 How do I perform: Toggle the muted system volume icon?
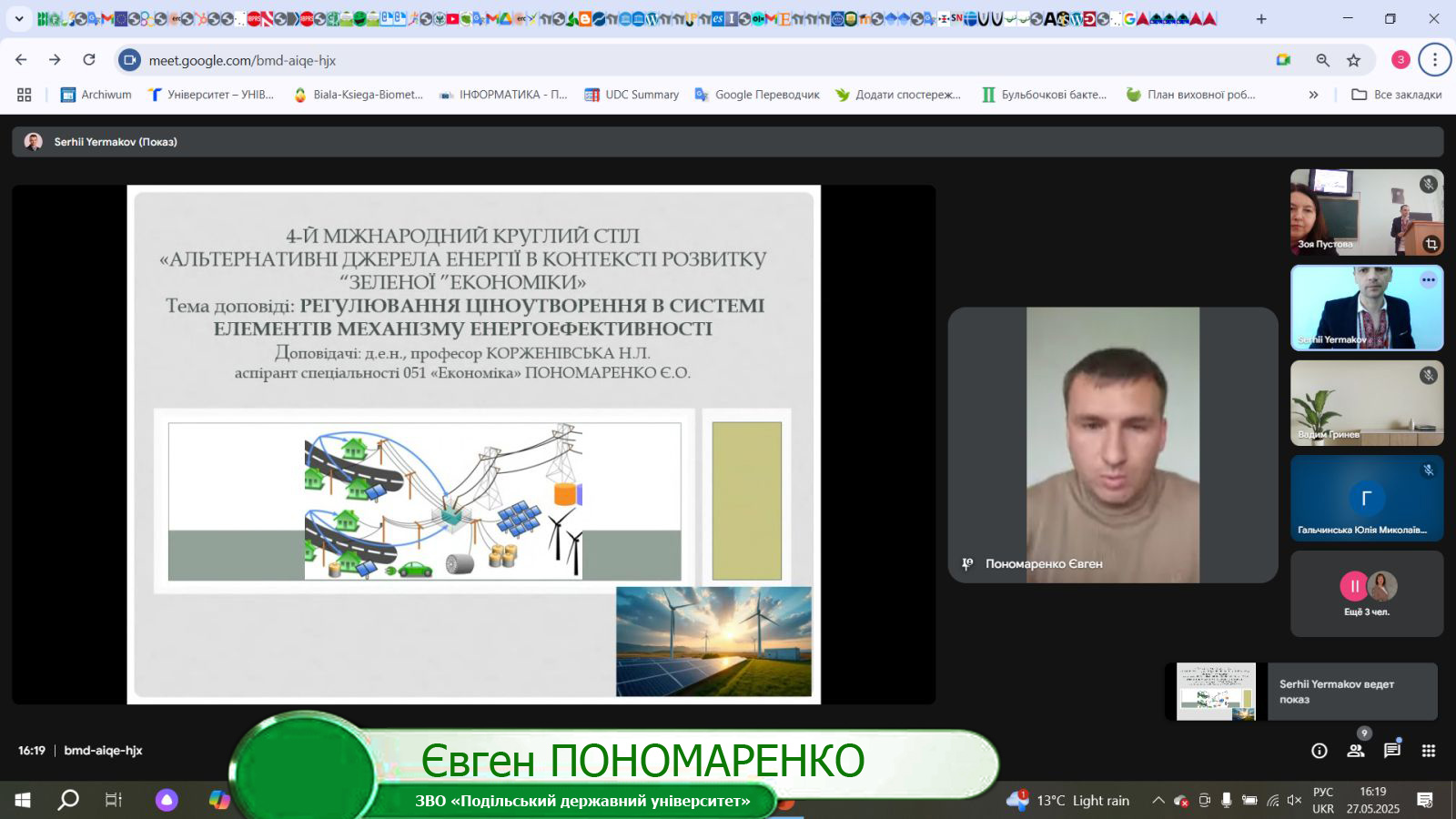coord(1294,801)
